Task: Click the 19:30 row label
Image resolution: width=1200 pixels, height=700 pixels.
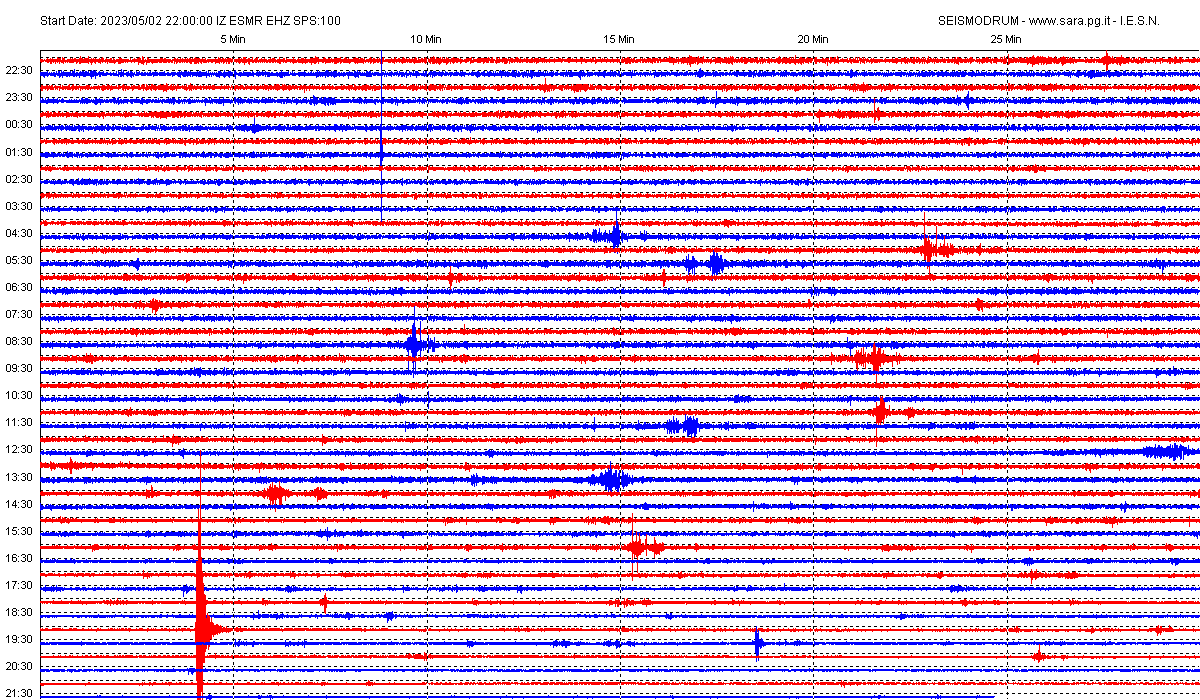Action: pos(20,639)
